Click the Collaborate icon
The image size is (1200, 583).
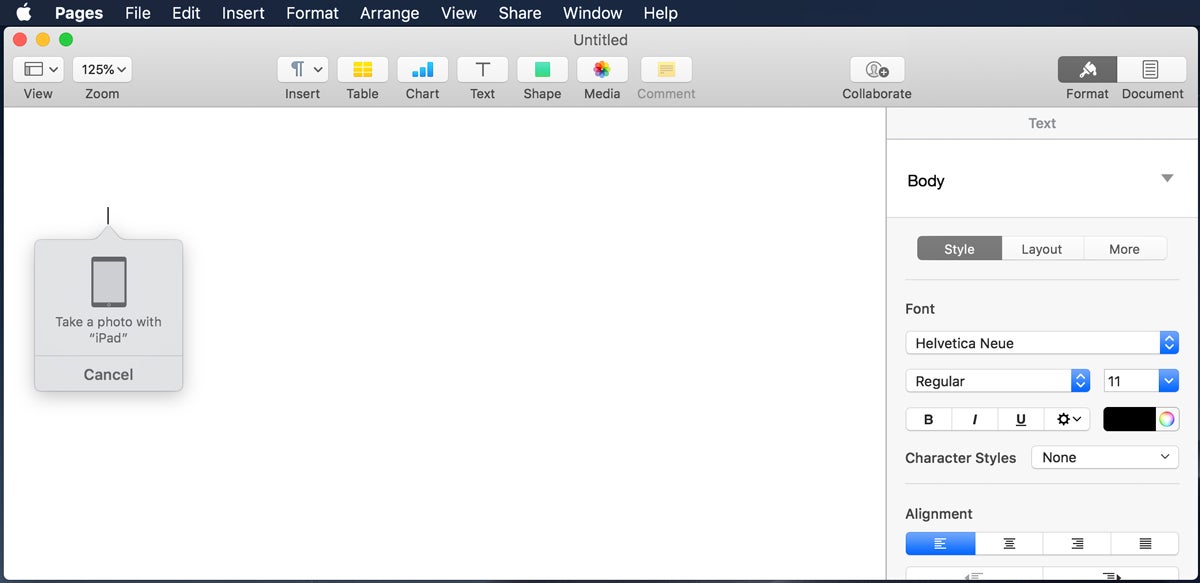[x=877, y=69]
